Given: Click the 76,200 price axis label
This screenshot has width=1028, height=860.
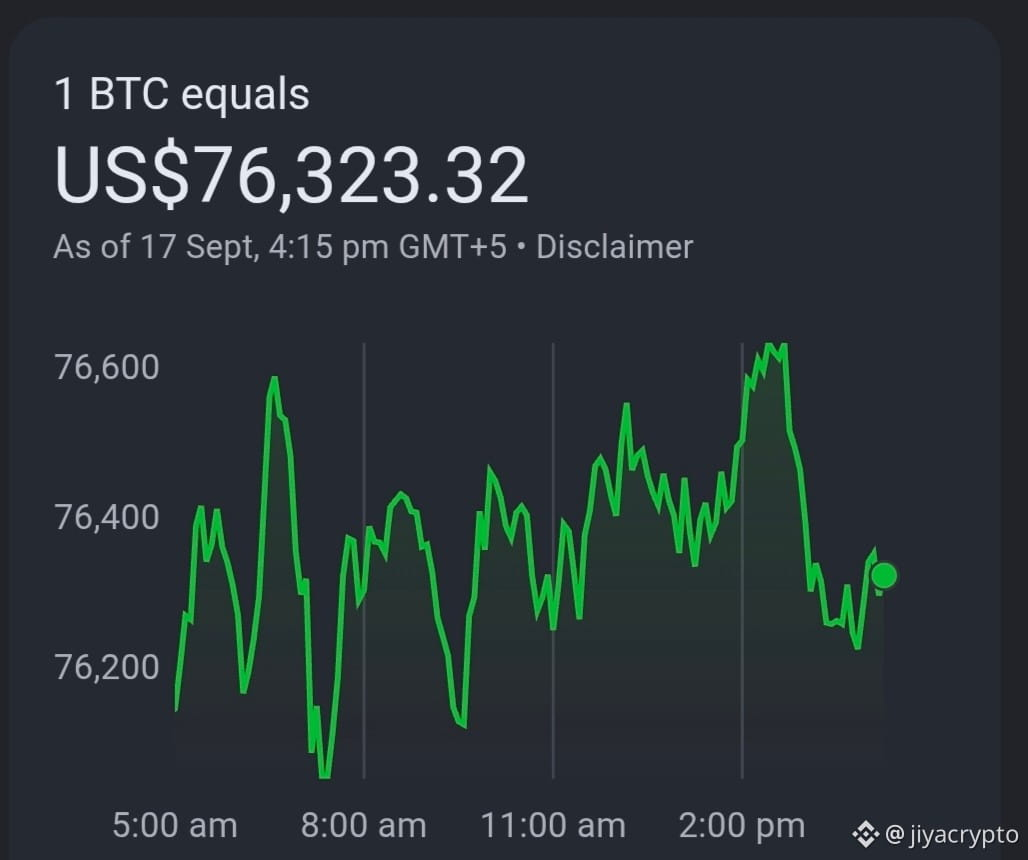Looking at the screenshot, I should 107,667.
